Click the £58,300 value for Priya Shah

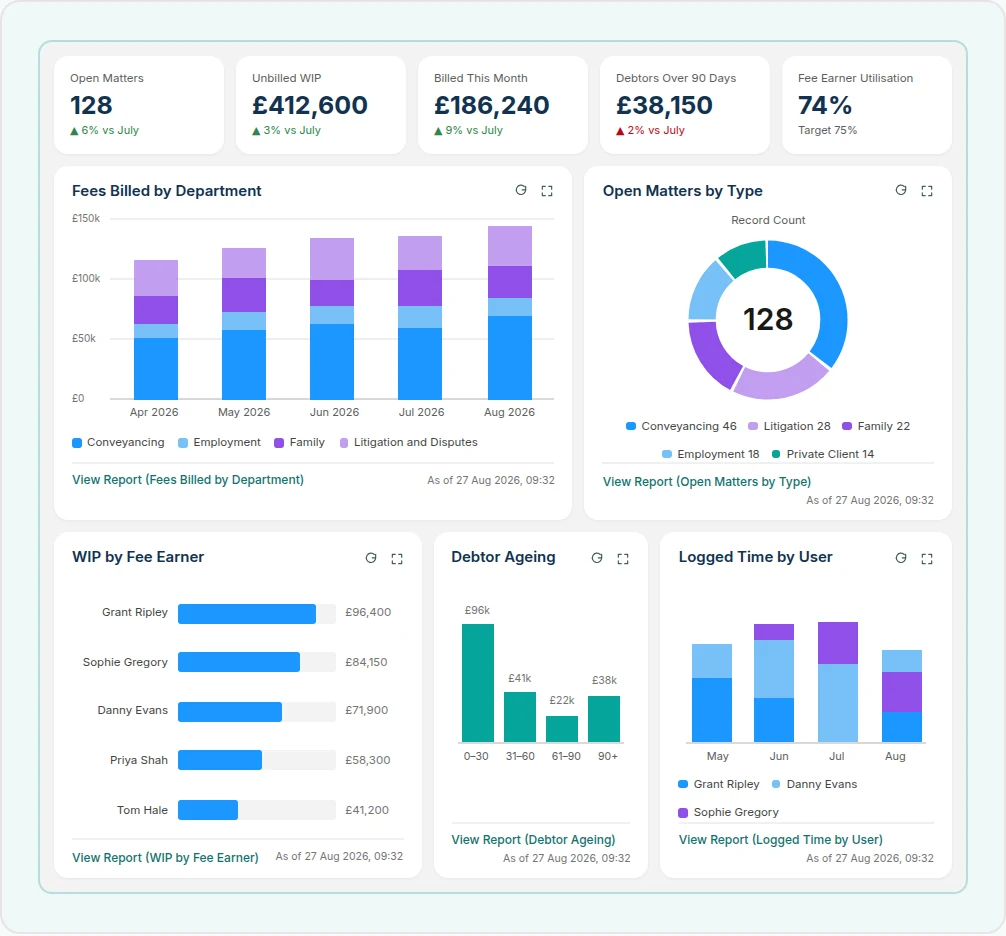(x=368, y=761)
